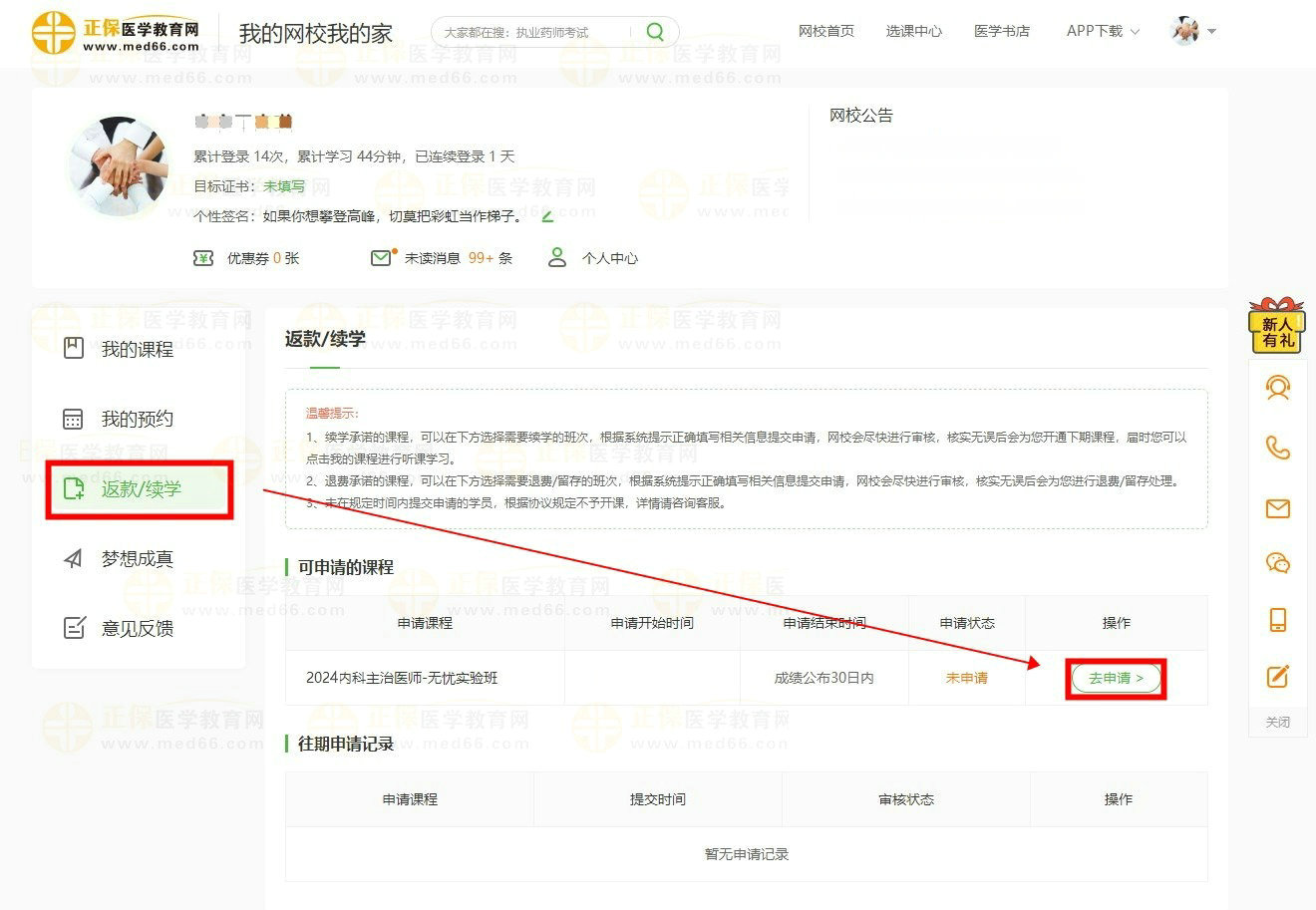Click the feedback edit icon in sidebar

pos(1277,677)
